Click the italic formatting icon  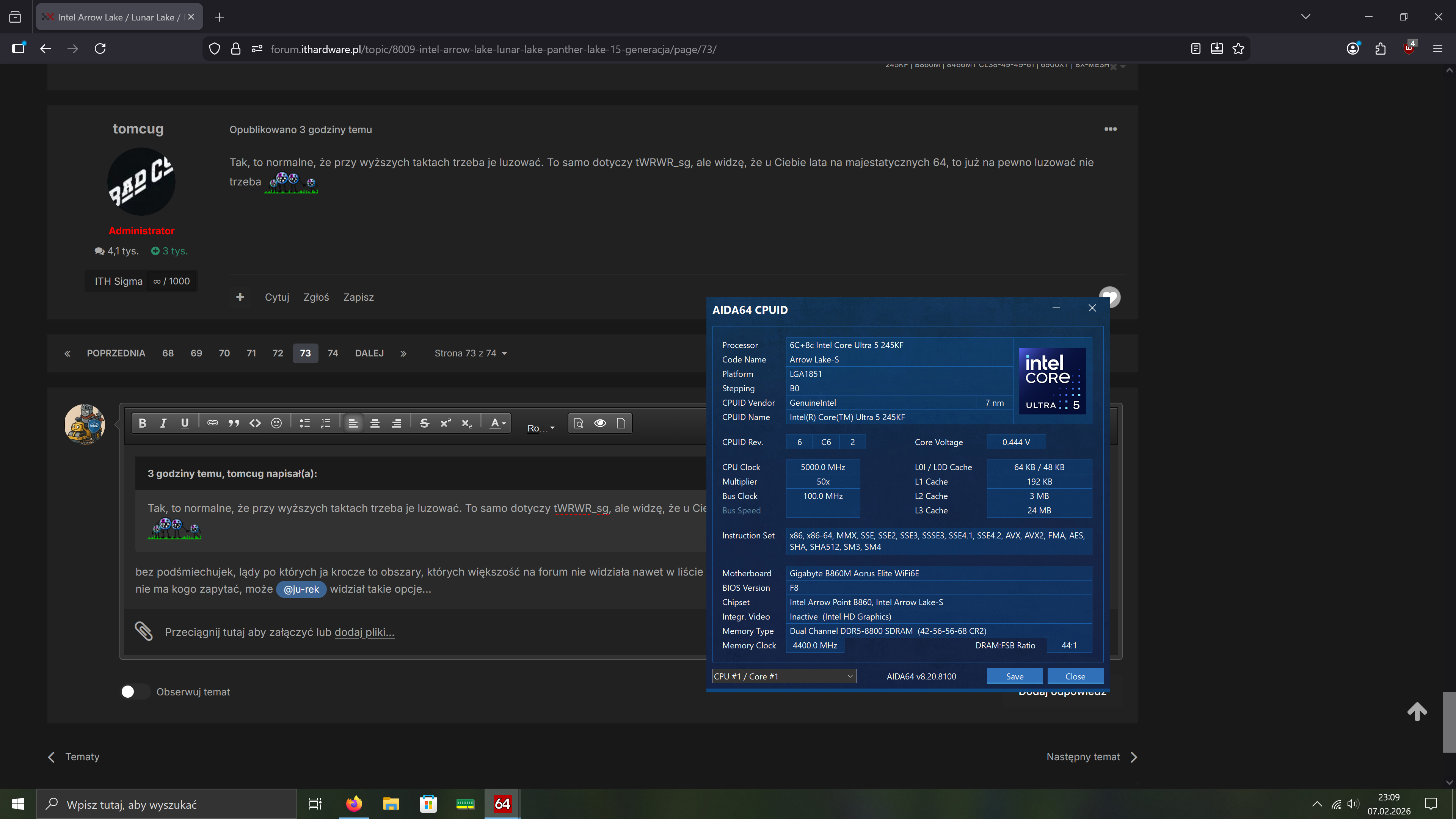click(163, 424)
